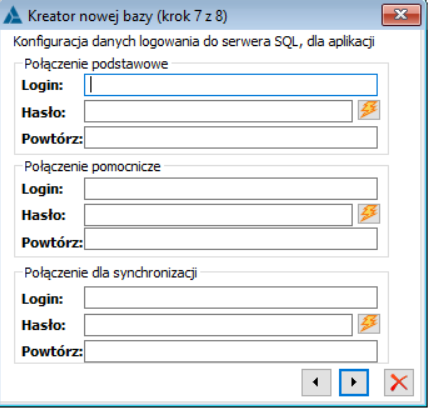This screenshot has width=429, height=411.
Task: Click the 'Połączenie dla synchronizacji' group label
Action: pyautogui.click(x=111, y=273)
